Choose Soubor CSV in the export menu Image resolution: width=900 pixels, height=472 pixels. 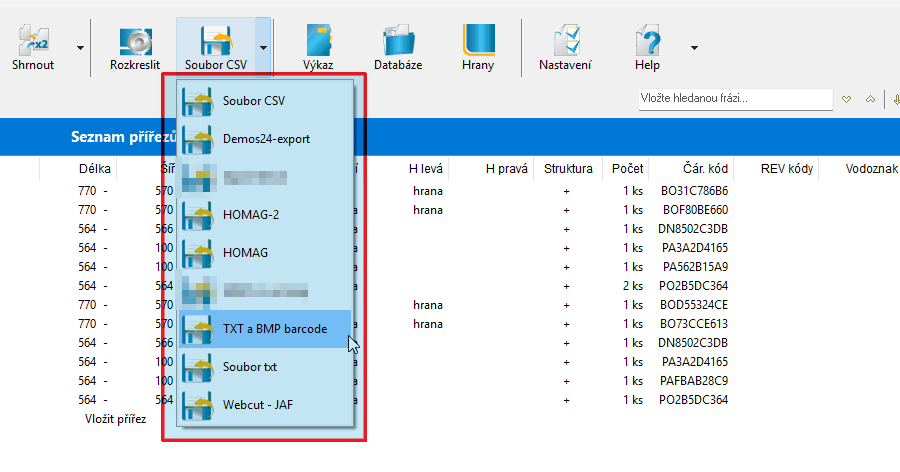(265, 101)
